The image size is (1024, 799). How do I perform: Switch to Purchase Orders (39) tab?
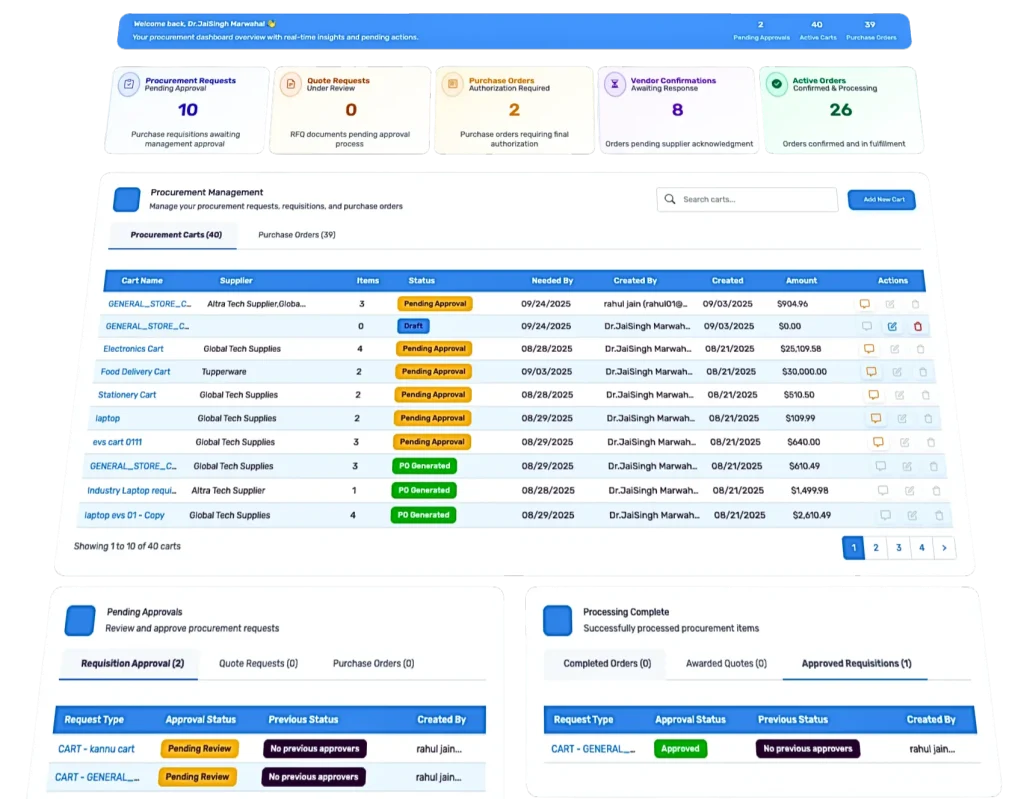pyautogui.click(x=296, y=235)
